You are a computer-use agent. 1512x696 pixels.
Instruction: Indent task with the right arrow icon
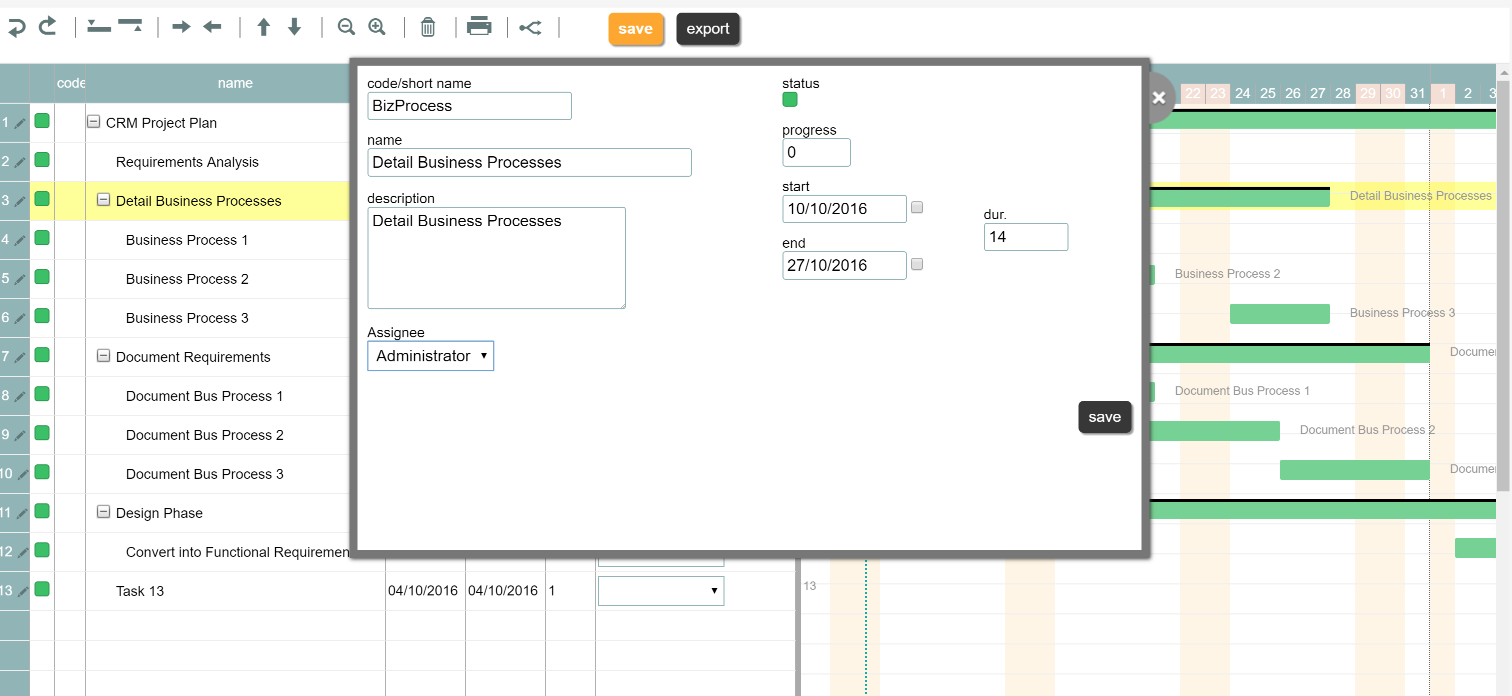pyautogui.click(x=181, y=27)
